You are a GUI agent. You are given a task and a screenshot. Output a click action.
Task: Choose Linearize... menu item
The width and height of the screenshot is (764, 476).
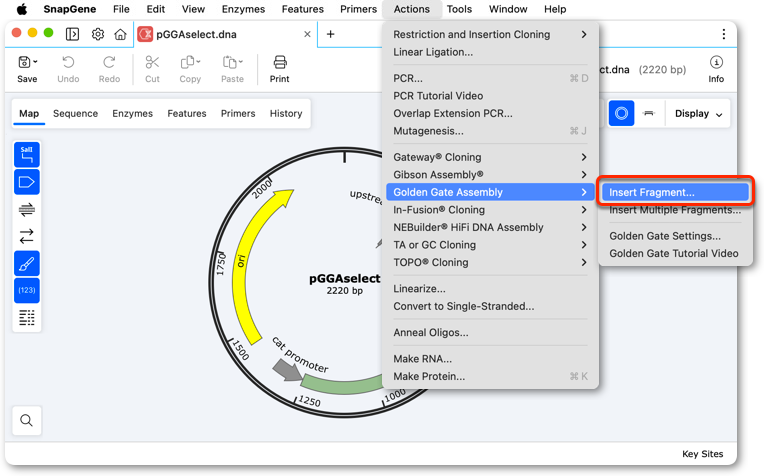[x=490, y=289]
